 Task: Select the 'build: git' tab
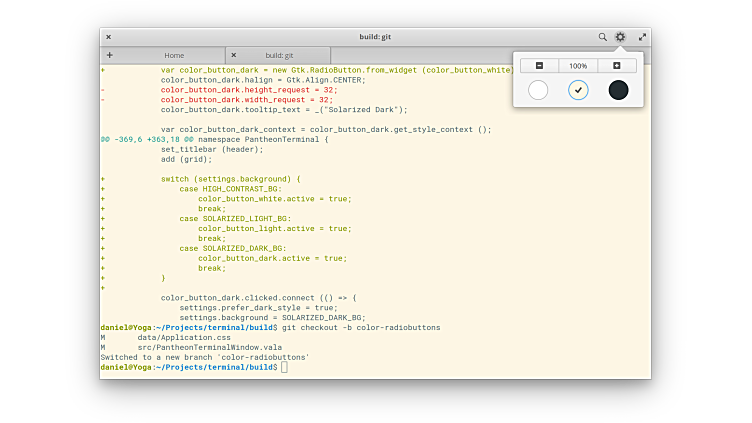(279, 55)
